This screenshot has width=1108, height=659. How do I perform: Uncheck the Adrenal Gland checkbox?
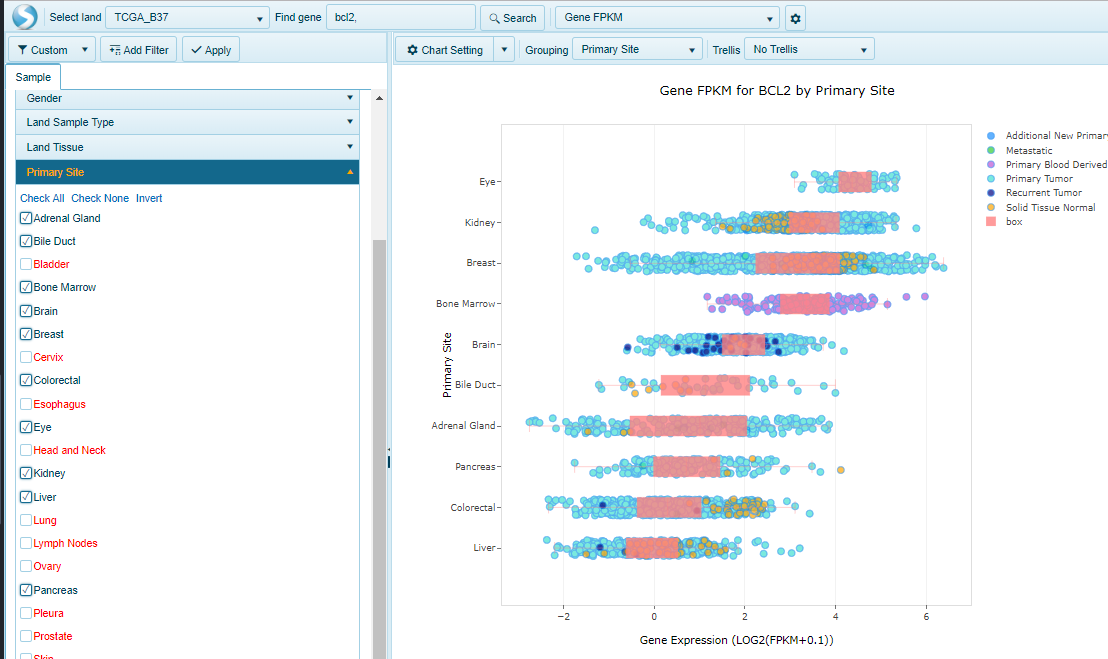pyautogui.click(x=26, y=218)
